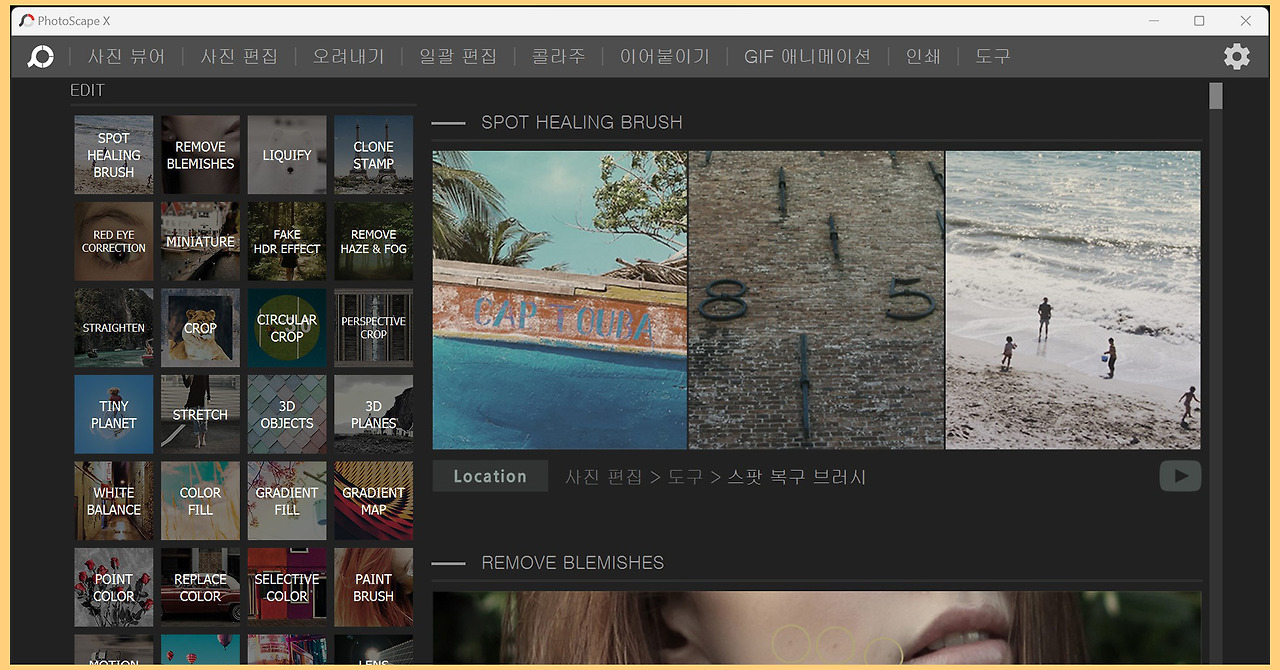
Task: Select the White Balance tile
Action: (114, 501)
